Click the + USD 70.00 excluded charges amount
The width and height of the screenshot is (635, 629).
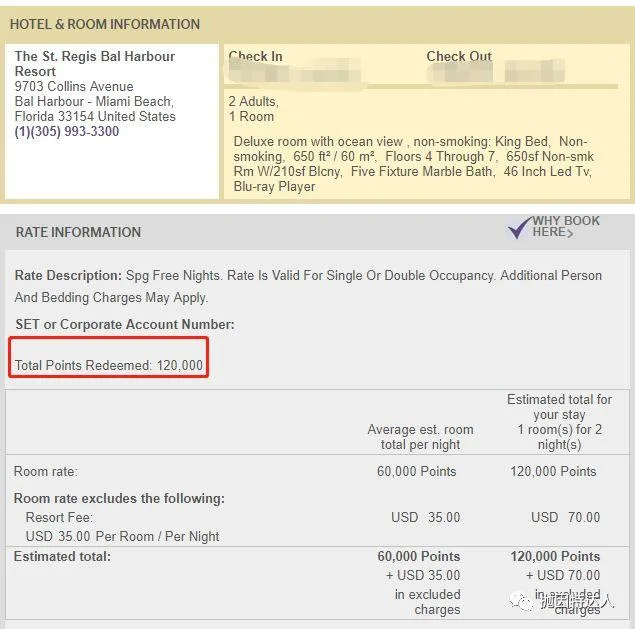coord(563,575)
